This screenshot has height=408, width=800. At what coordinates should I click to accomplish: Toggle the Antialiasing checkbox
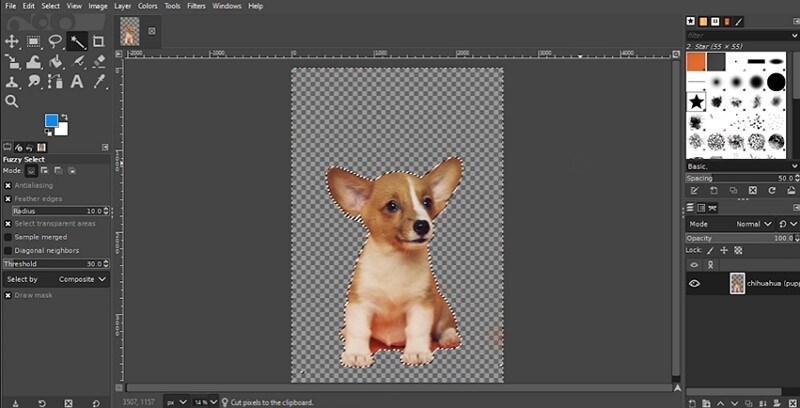8,186
